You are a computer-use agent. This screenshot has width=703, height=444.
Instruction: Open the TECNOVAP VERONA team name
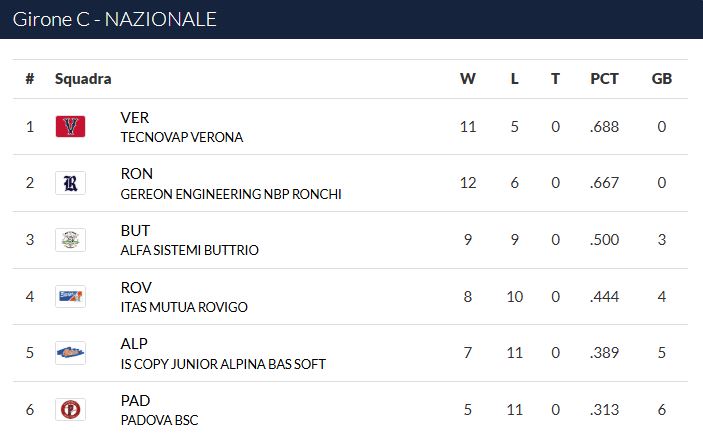coord(182,137)
